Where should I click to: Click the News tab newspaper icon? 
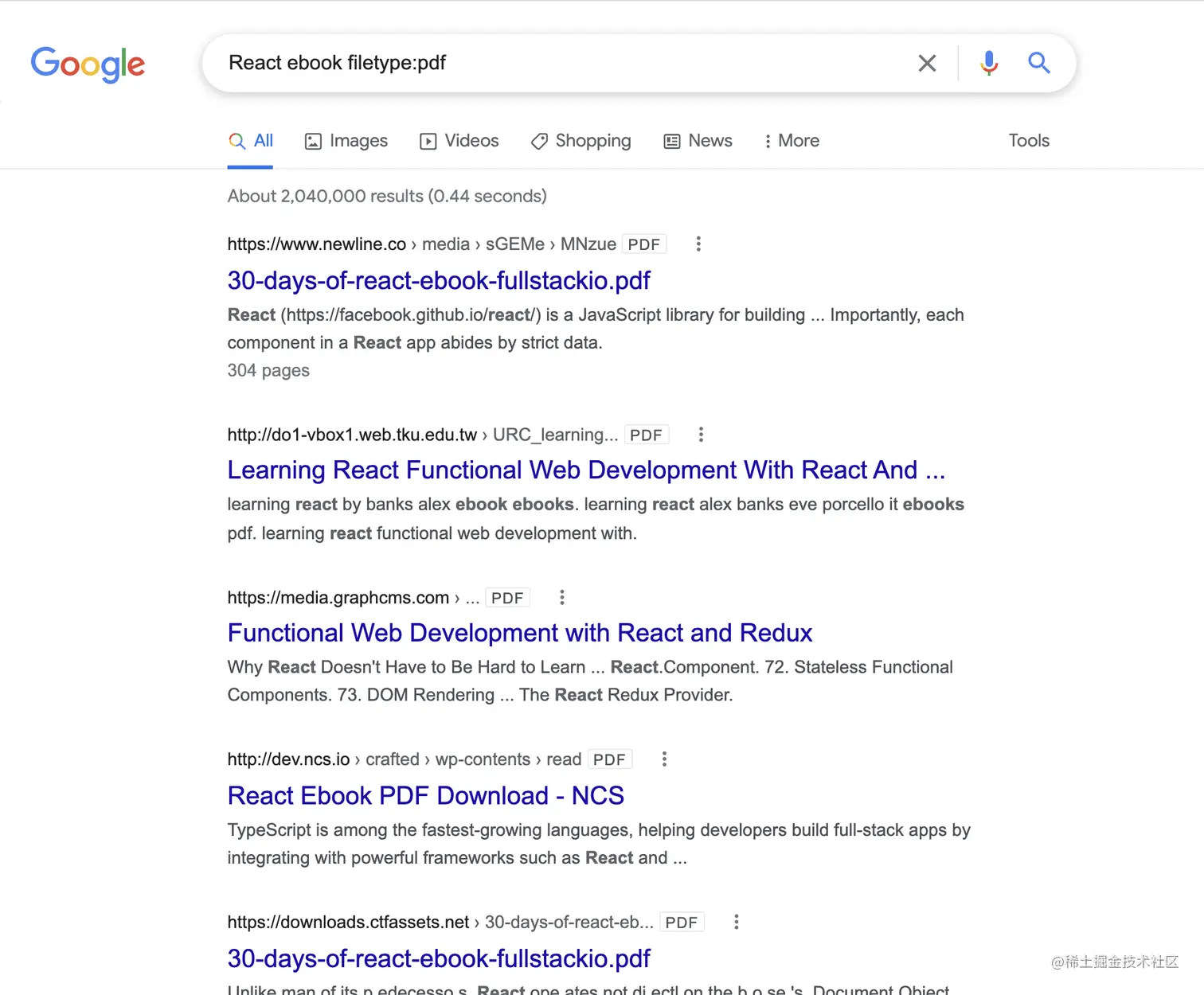pos(672,142)
